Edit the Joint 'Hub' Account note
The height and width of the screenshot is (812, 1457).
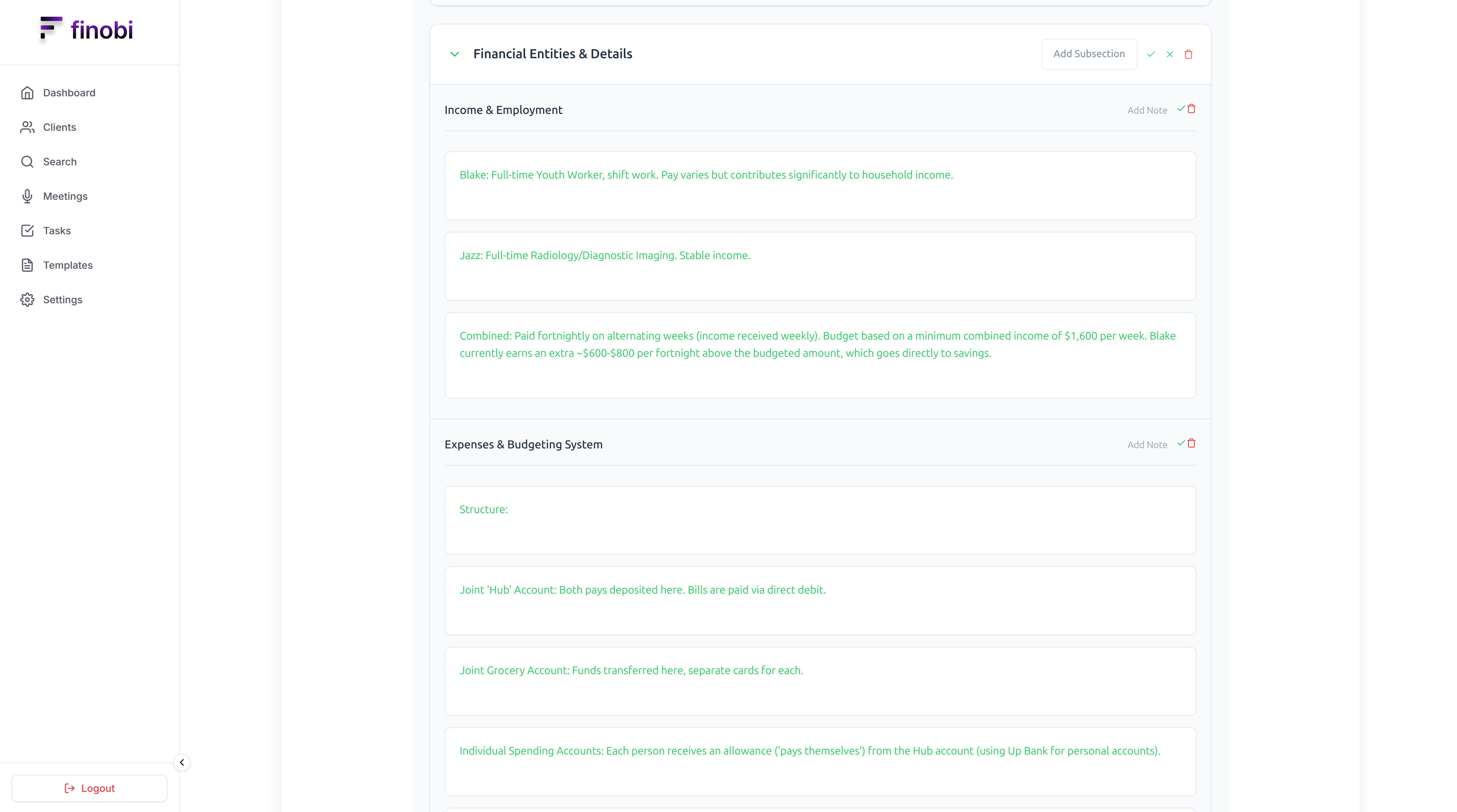tap(820, 600)
